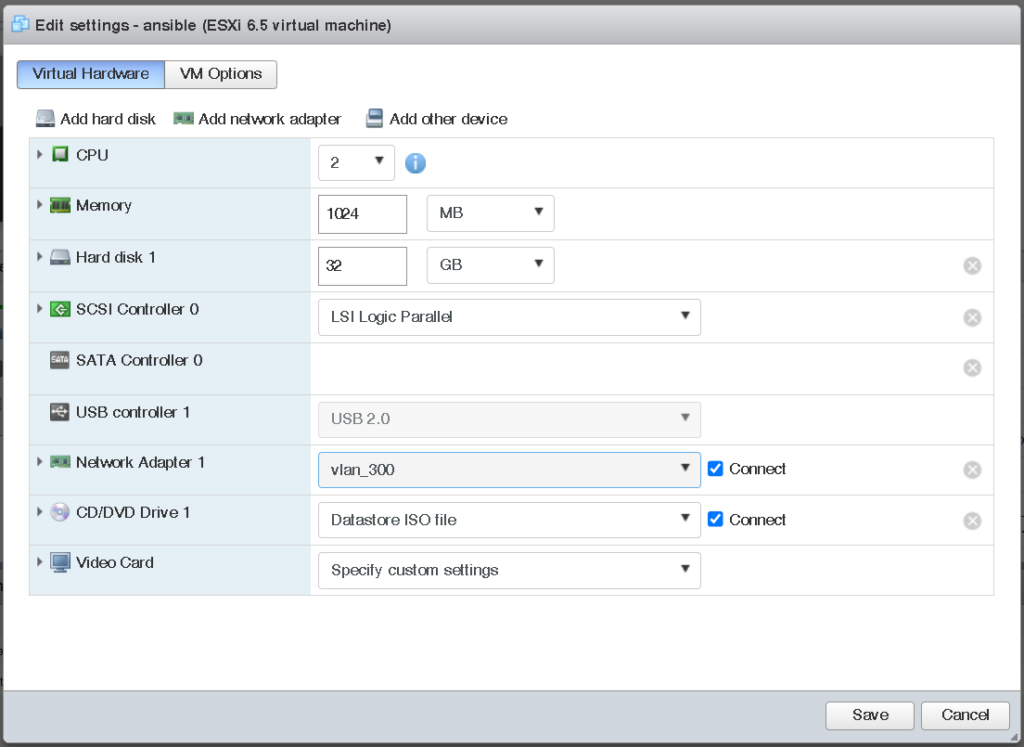Click the SATA Controller 0 label text
This screenshot has width=1024, height=747.
click(x=139, y=360)
